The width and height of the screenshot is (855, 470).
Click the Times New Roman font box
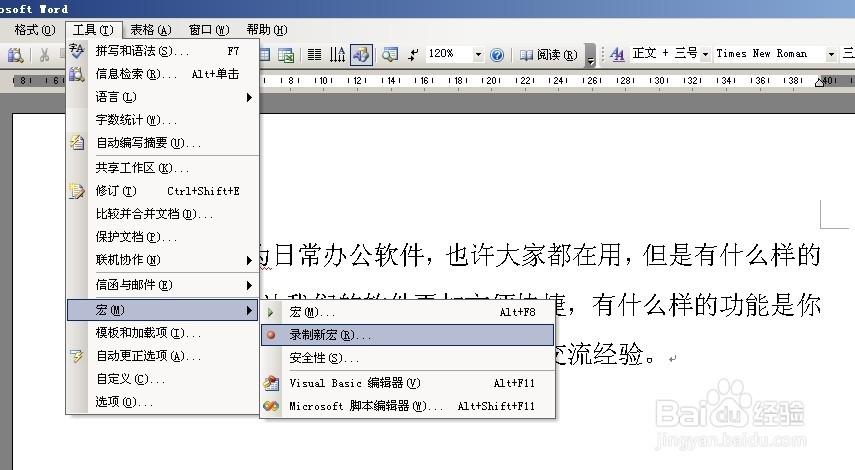point(769,53)
